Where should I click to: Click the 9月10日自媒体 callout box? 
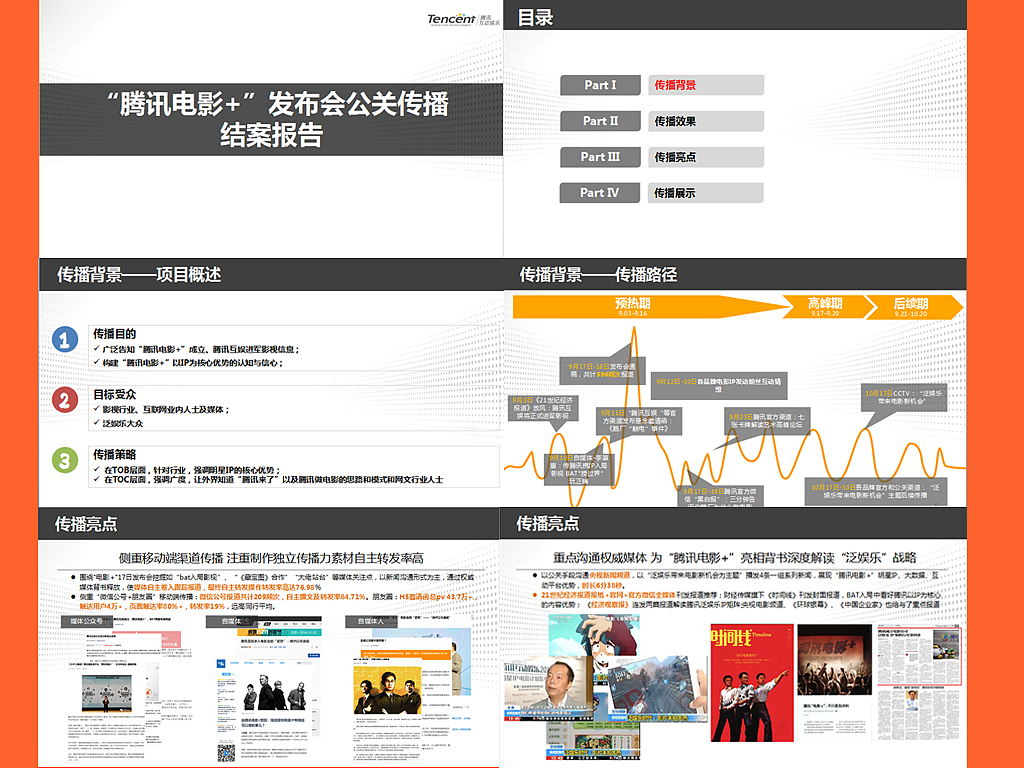click(x=579, y=470)
